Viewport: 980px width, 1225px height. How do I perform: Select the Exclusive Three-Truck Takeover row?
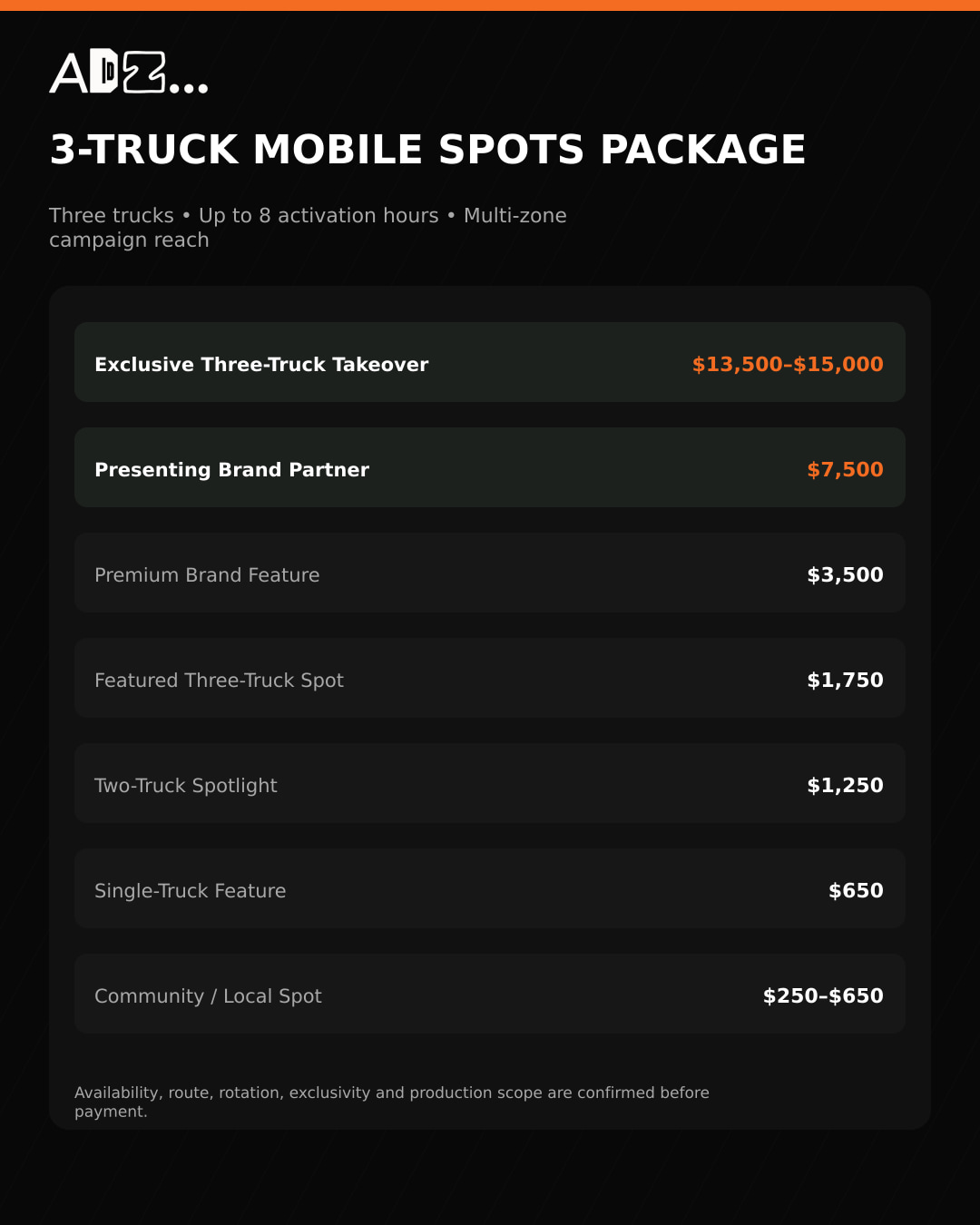[x=490, y=362]
